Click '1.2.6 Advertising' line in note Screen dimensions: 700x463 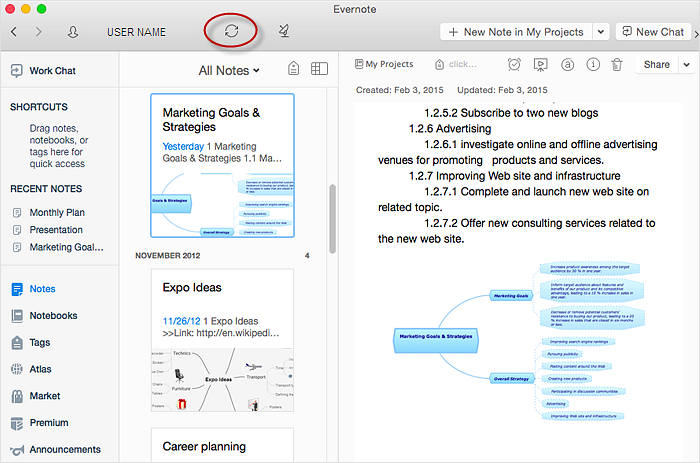450,129
